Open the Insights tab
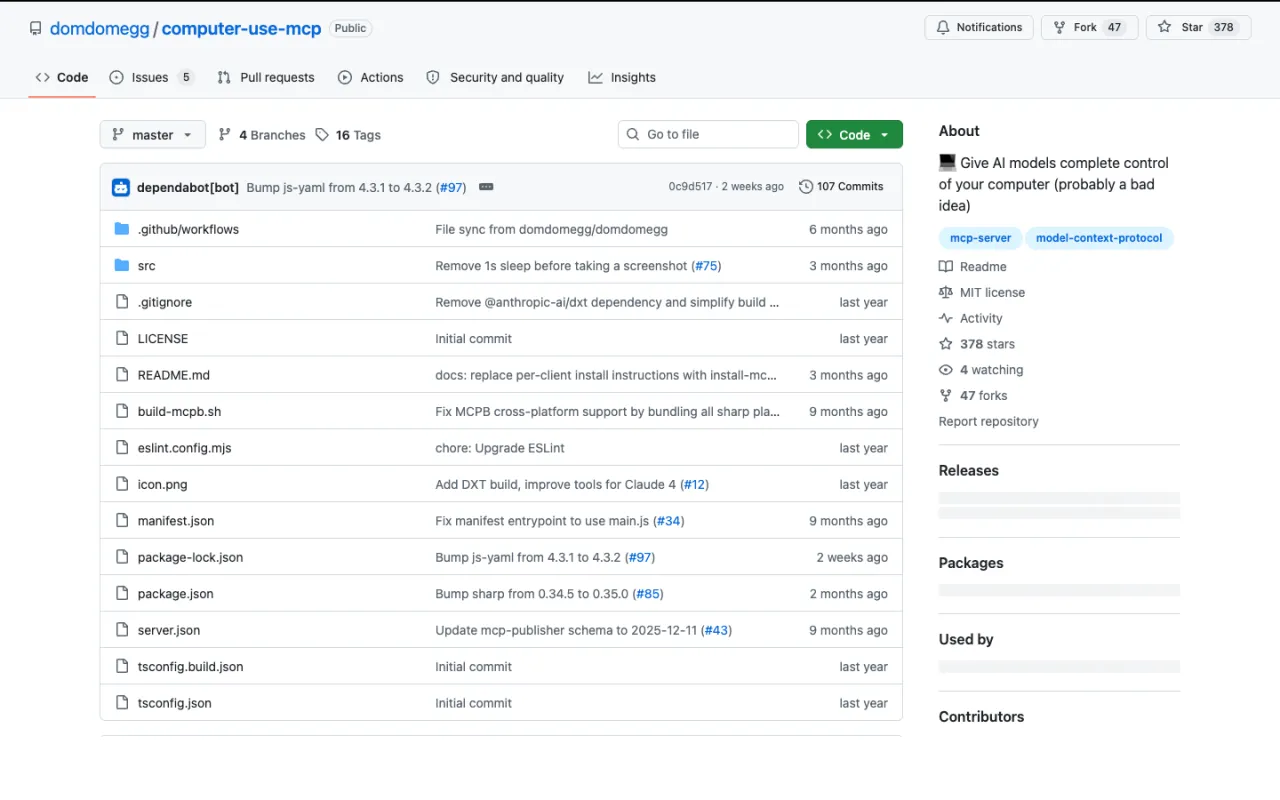The width and height of the screenshot is (1280, 800). click(x=622, y=77)
